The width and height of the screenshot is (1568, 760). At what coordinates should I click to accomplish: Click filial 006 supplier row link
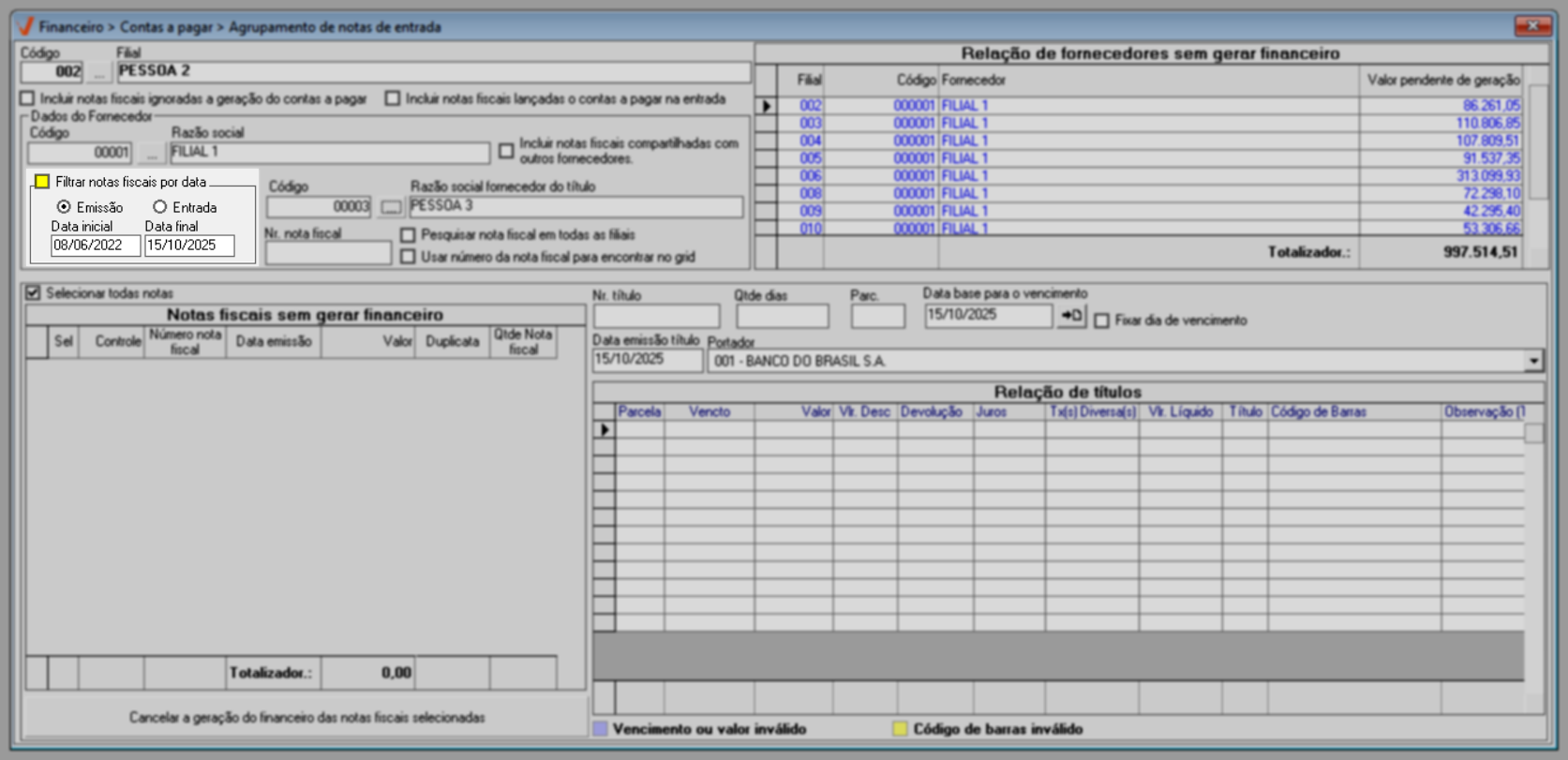click(964, 176)
